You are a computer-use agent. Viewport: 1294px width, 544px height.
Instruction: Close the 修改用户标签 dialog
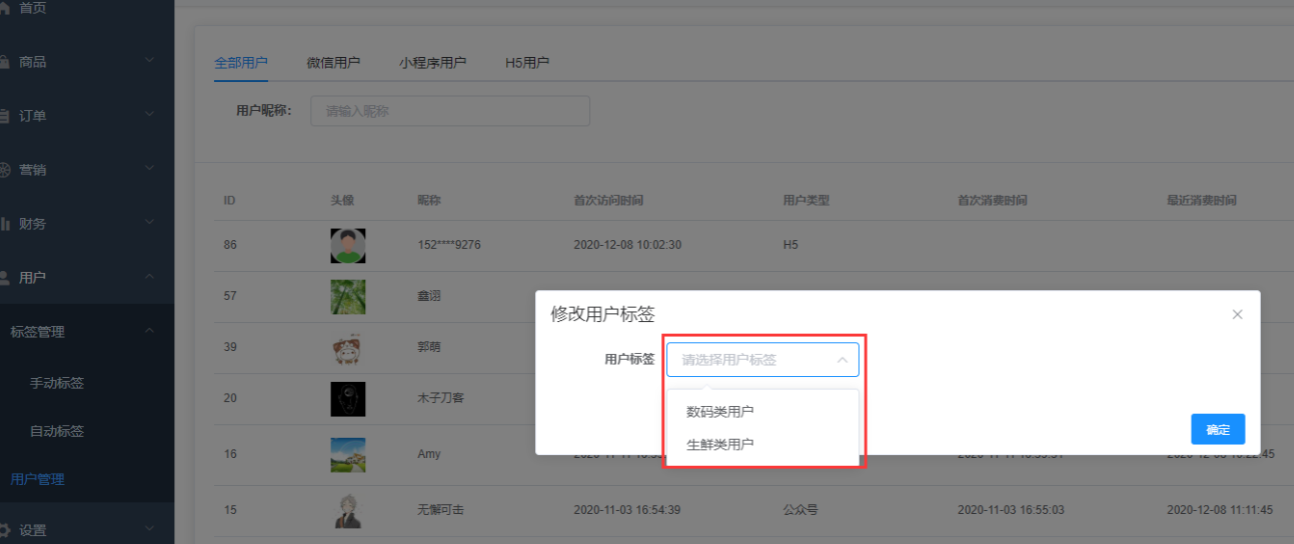click(1237, 314)
